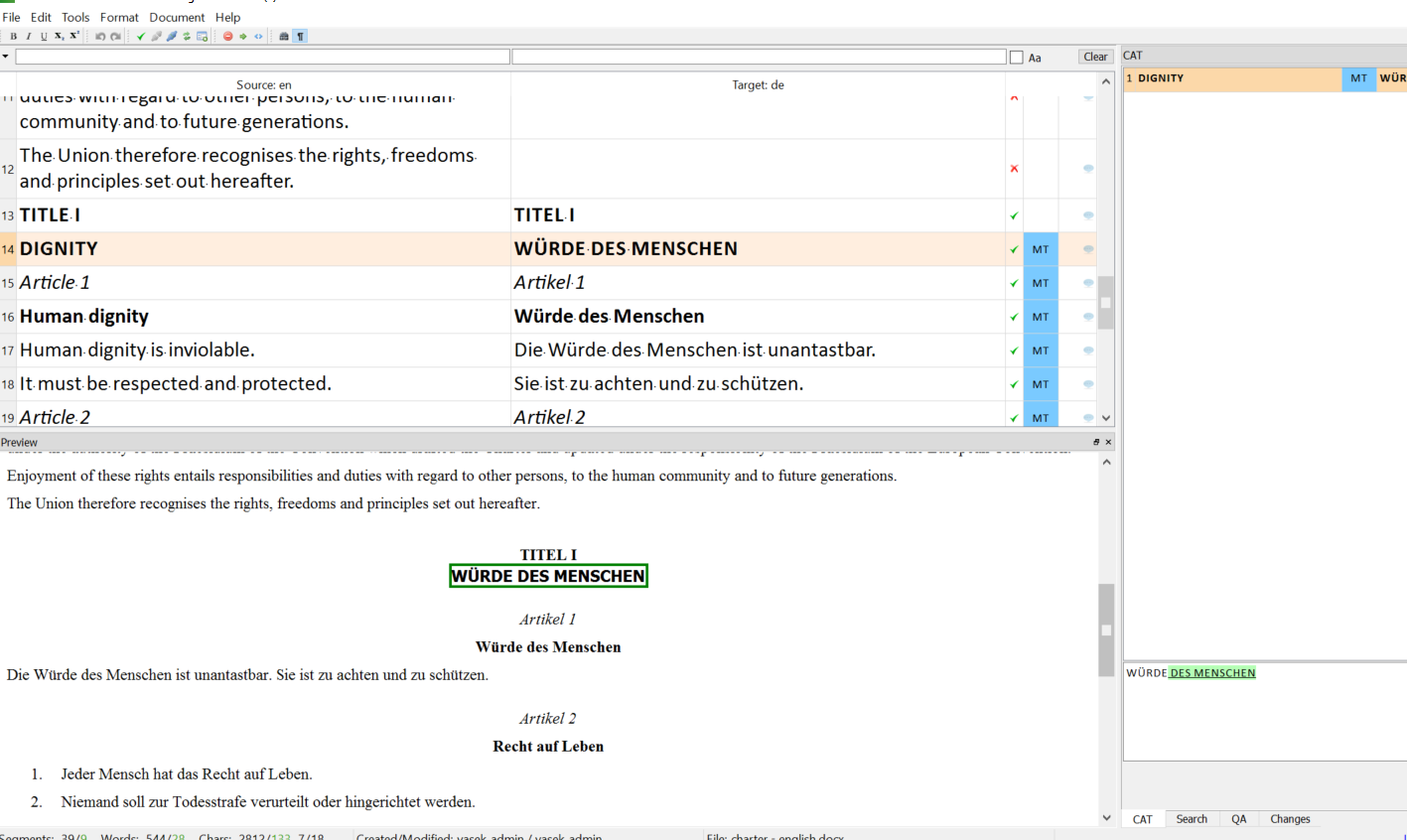
Task: Toggle confirmed checkmark for segment 16
Action: coord(1014,317)
